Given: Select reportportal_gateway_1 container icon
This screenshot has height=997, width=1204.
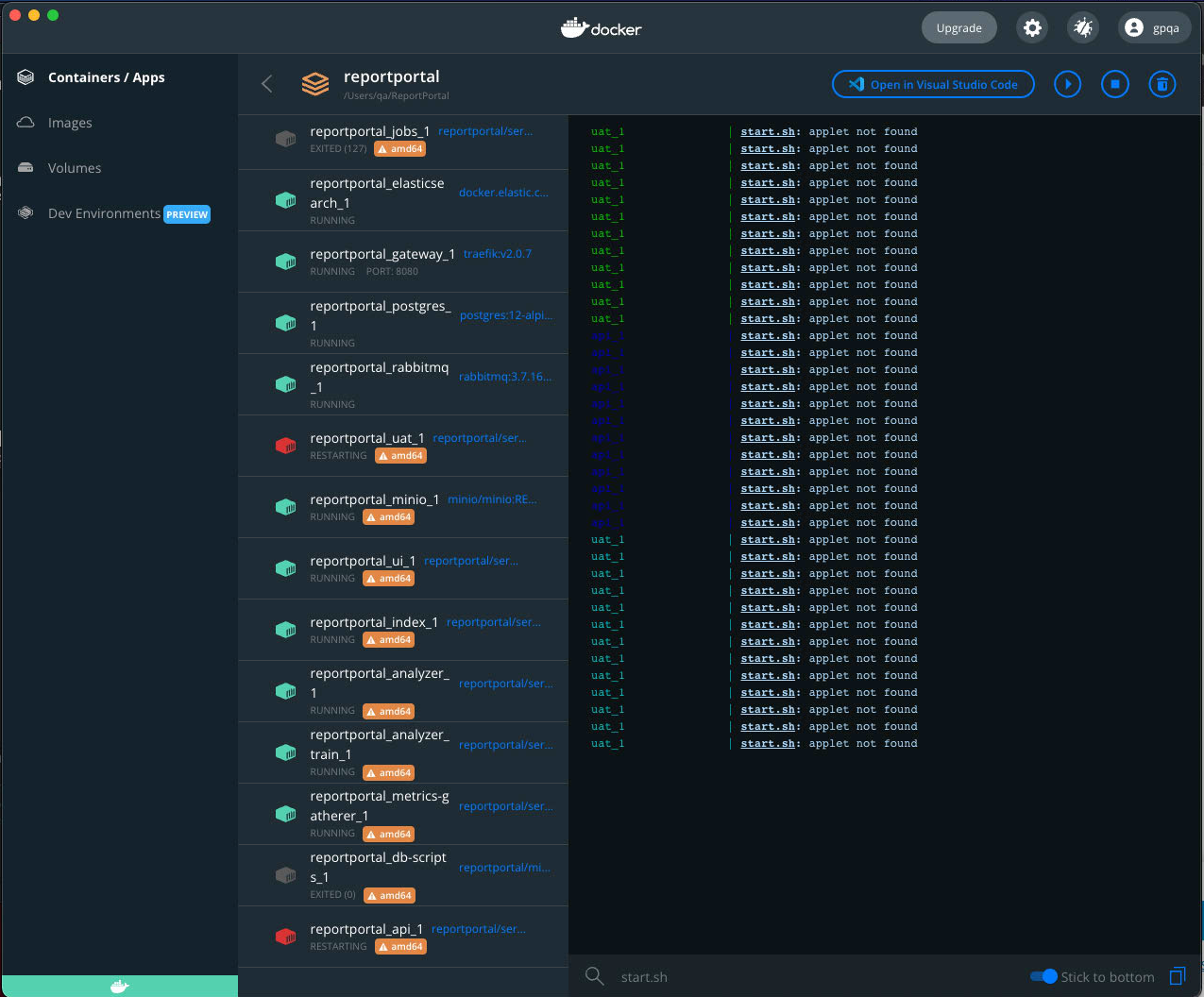Looking at the screenshot, I should (285, 262).
